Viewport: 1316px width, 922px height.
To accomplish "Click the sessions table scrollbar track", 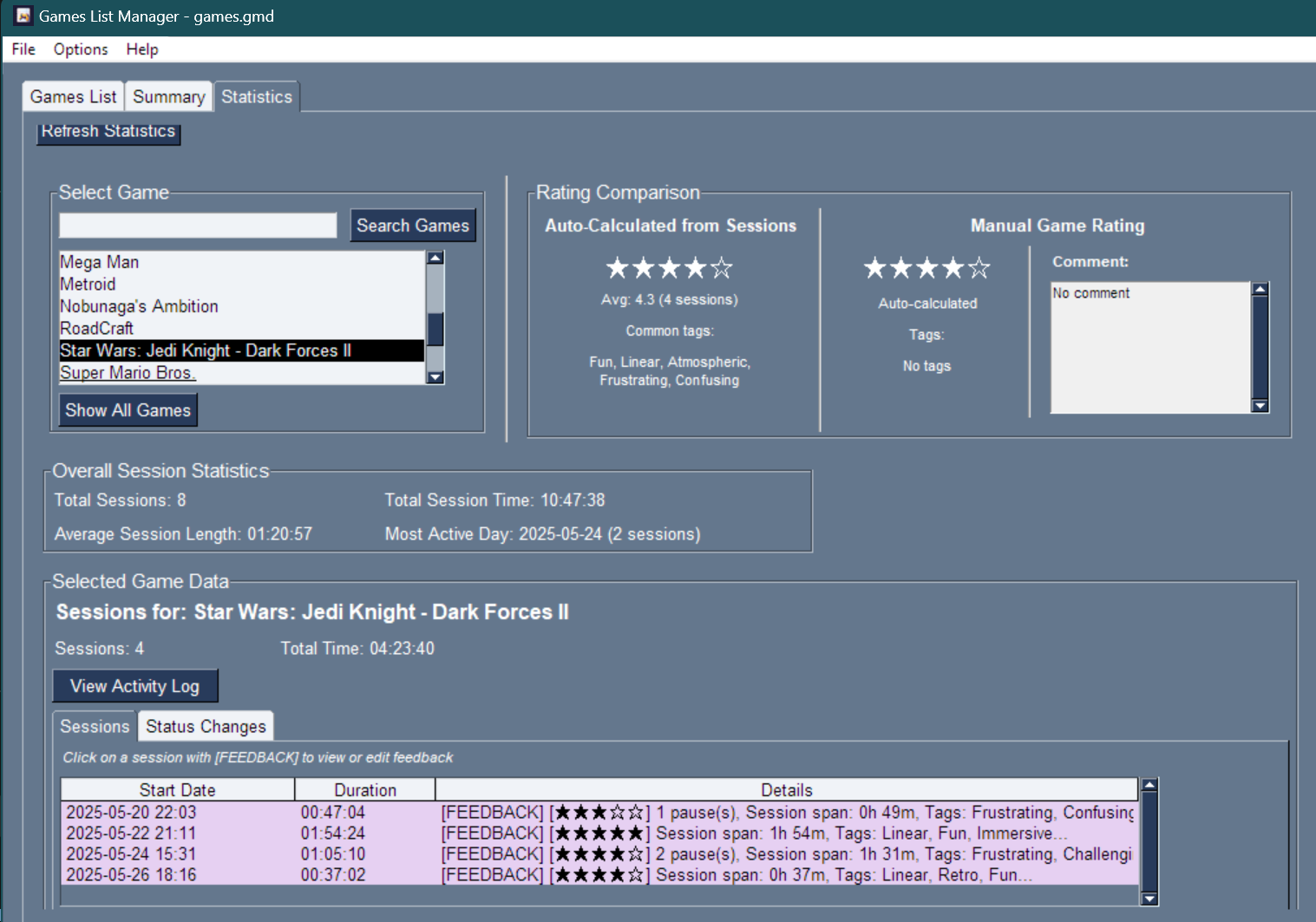I will coord(1149,841).
